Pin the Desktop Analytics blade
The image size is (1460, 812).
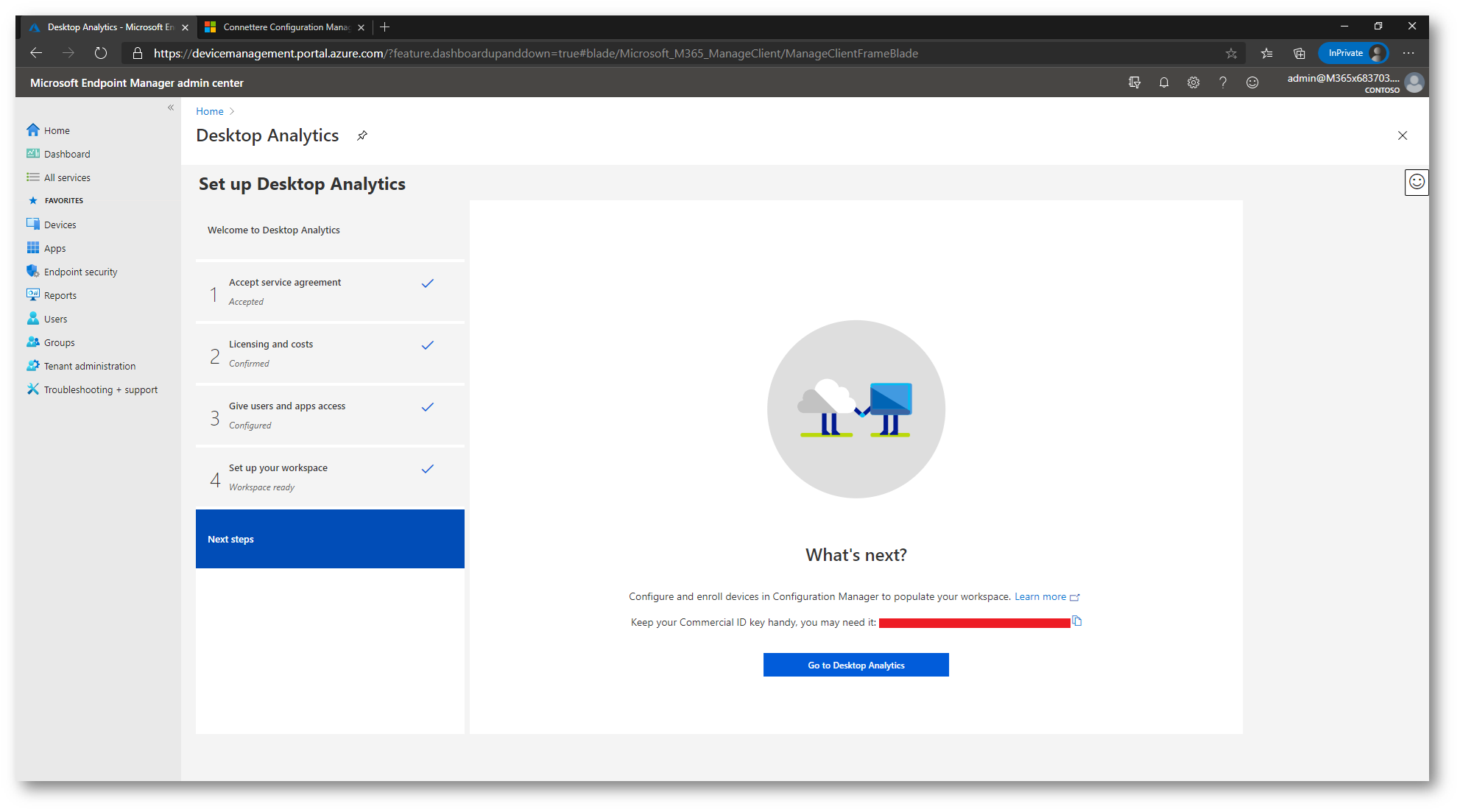pos(362,135)
